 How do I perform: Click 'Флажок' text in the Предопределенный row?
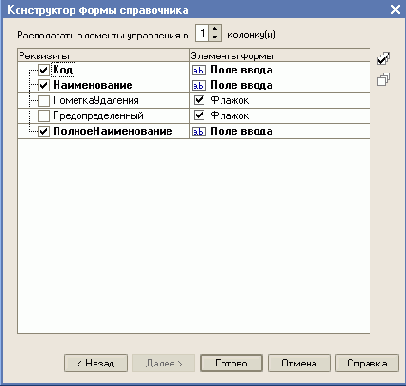pyautogui.click(x=230, y=116)
